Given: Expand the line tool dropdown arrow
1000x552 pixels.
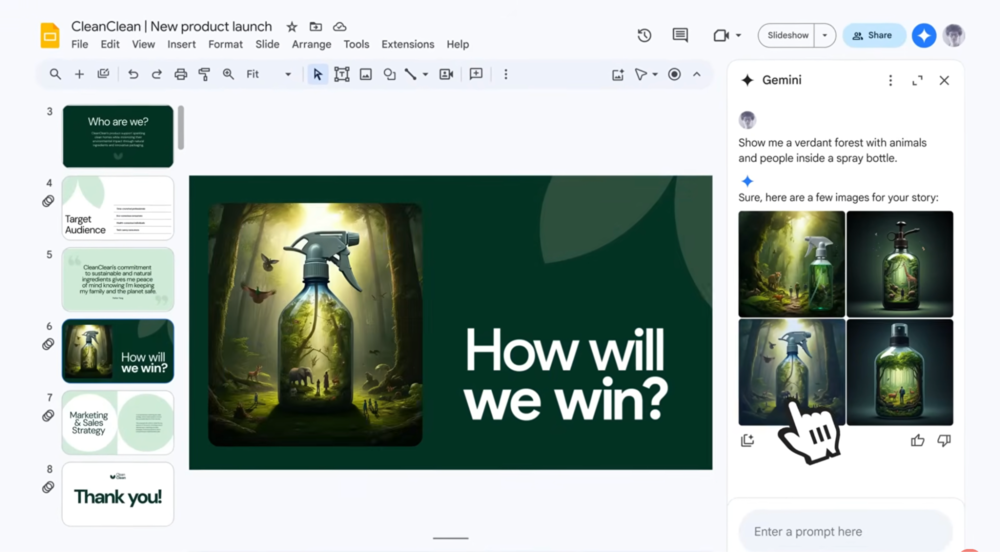Looking at the screenshot, I should pyautogui.click(x=425, y=75).
